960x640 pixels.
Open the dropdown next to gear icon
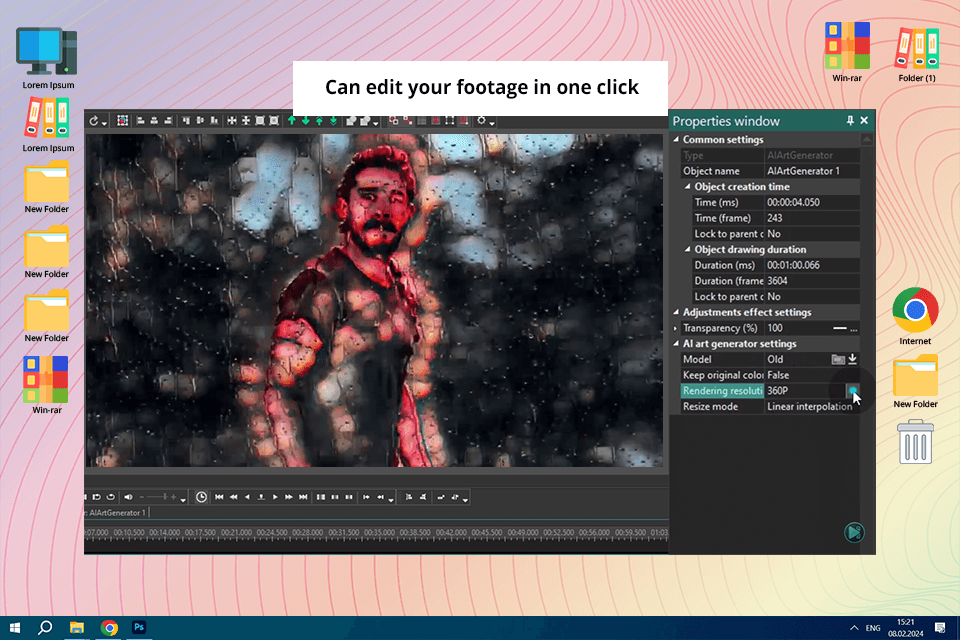click(x=492, y=123)
